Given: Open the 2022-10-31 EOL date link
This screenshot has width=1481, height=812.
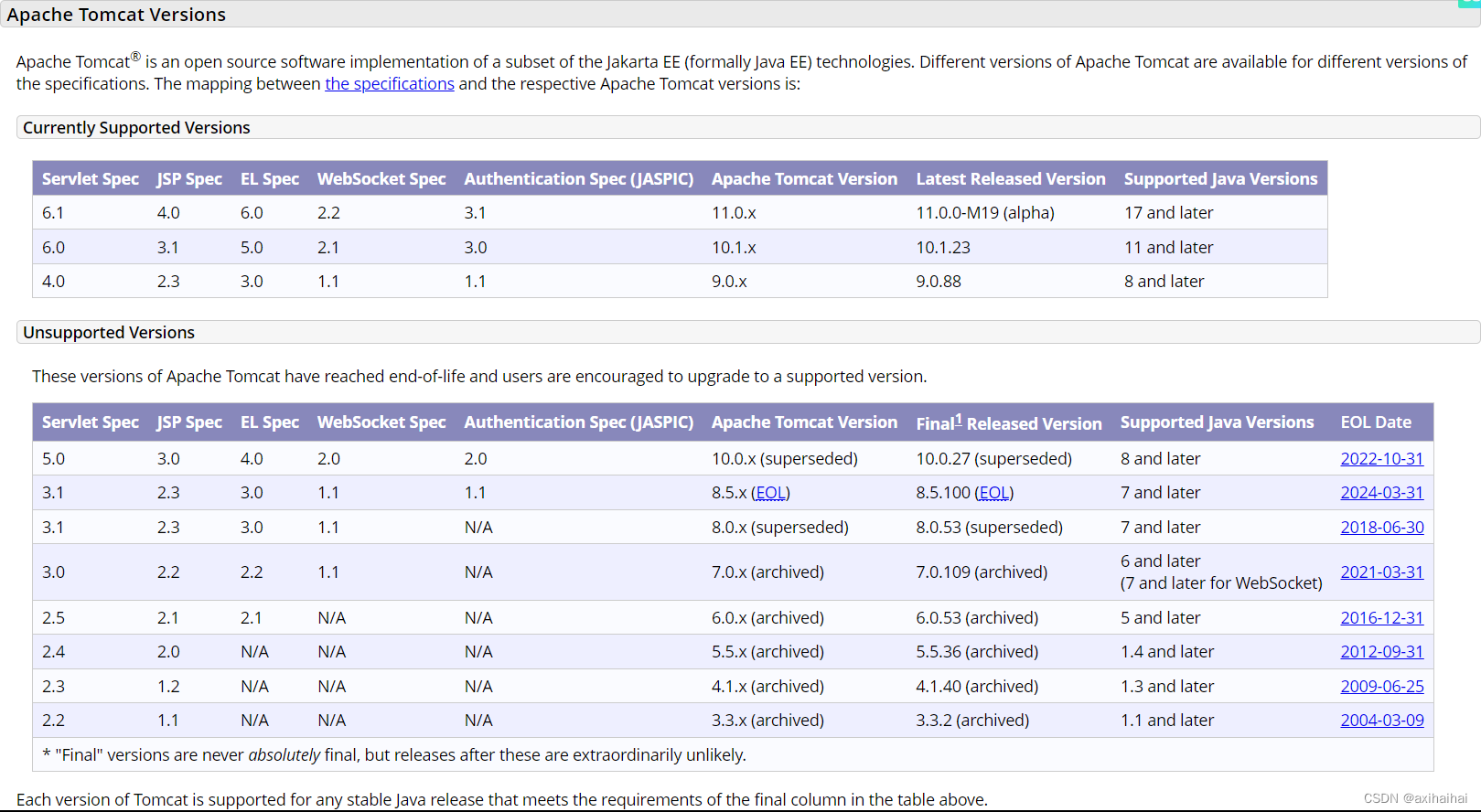Looking at the screenshot, I should coord(1381,459).
